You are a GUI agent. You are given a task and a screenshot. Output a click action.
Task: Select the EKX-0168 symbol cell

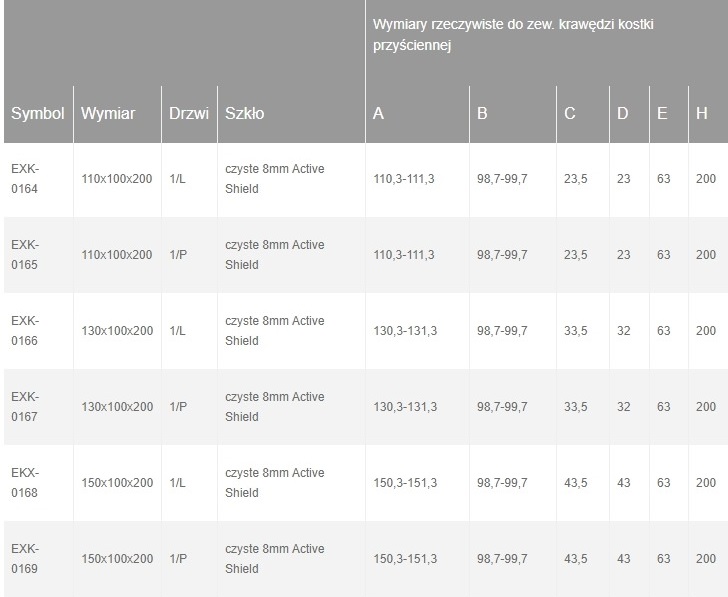pyautogui.click(x=25, y=483)
